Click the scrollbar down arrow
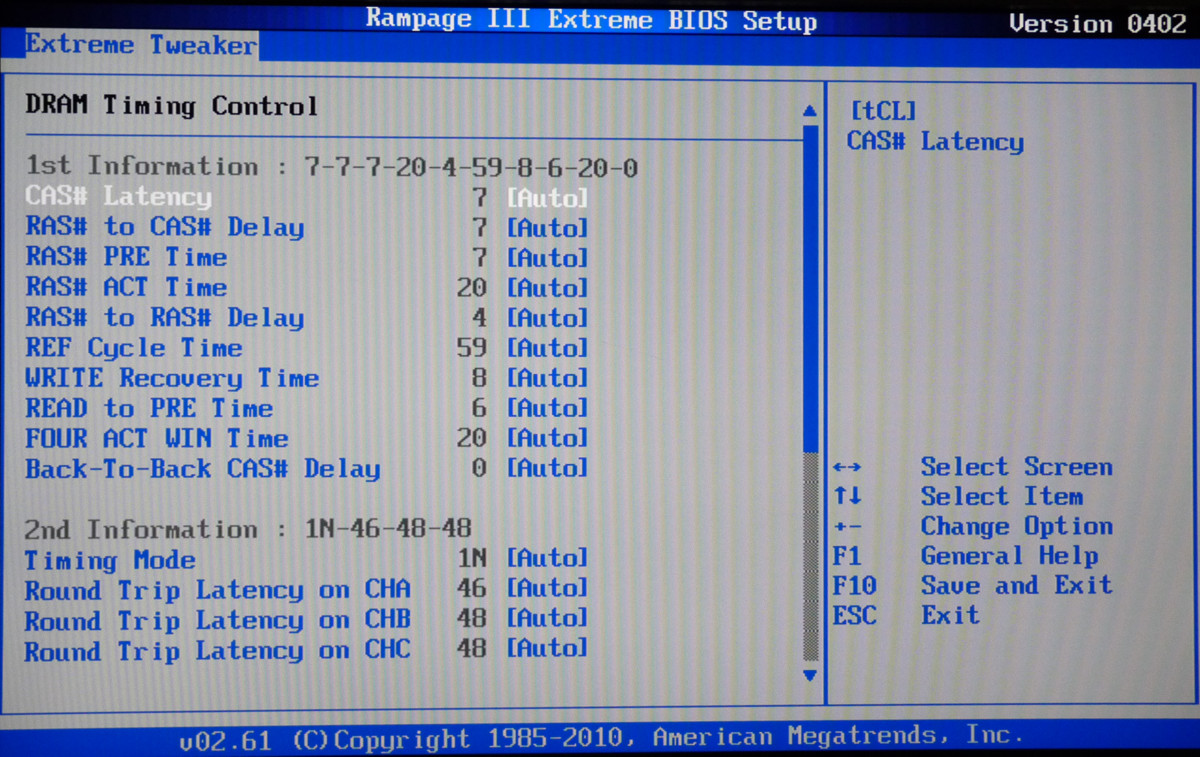The height and width of the screenshot is (757, 1200). [810, 675]
